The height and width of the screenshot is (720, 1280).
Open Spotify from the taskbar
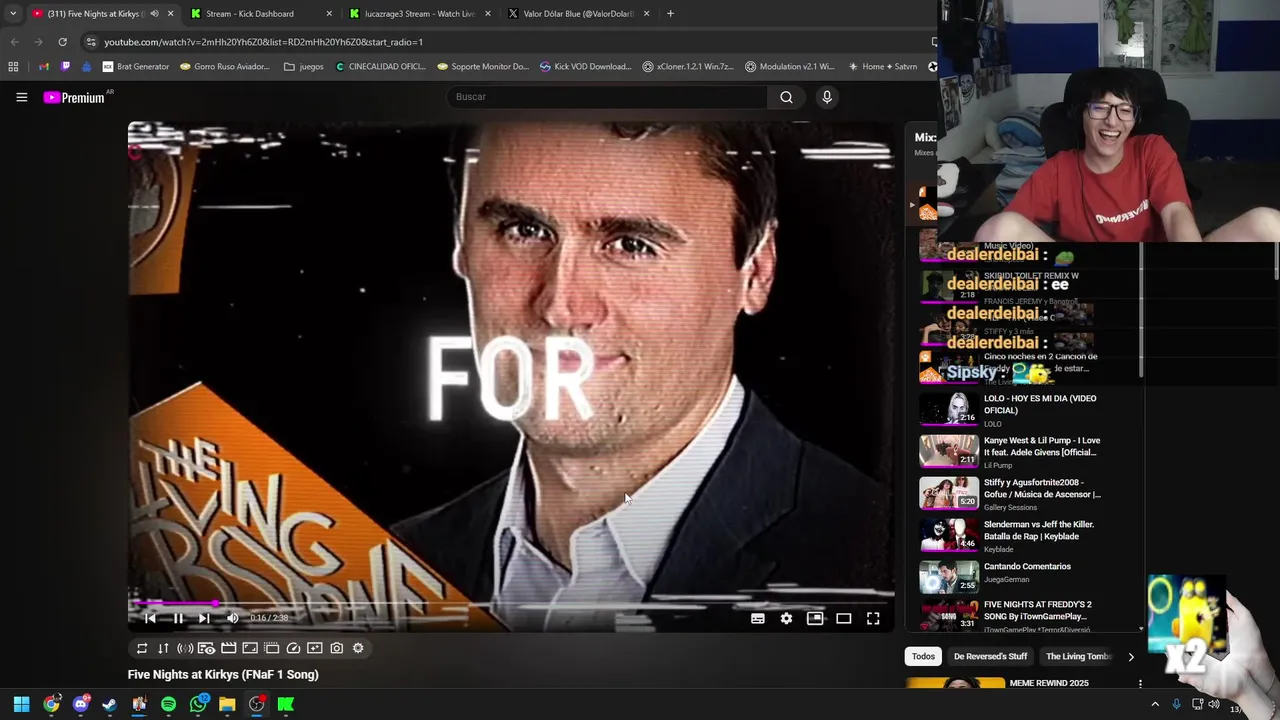[168, 705]
